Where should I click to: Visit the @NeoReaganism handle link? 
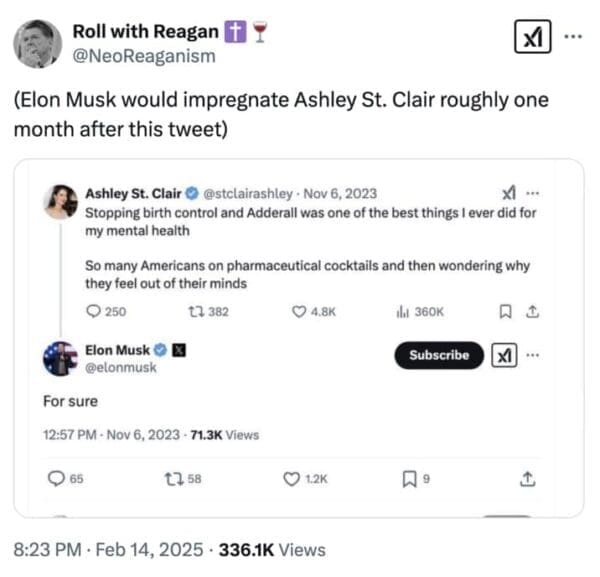143,55
